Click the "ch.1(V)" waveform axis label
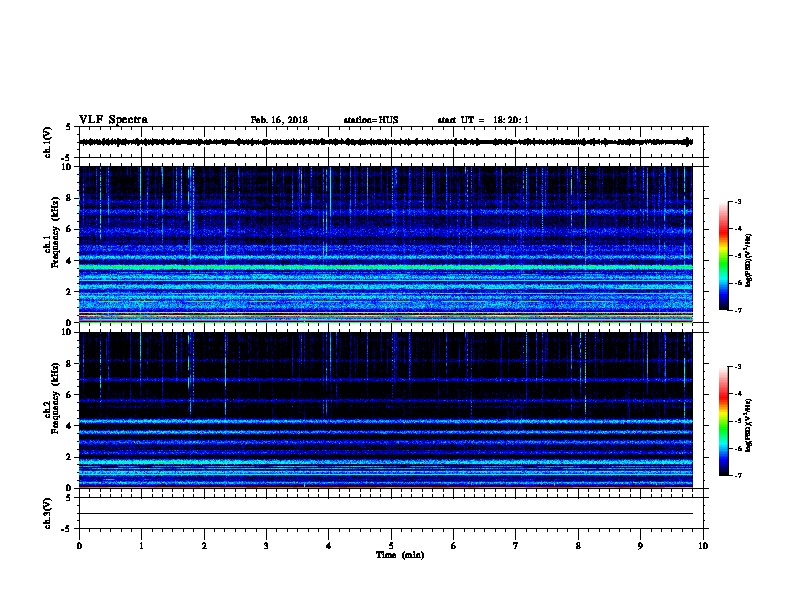This screenshot has height=612, width=792. (47, 142)
